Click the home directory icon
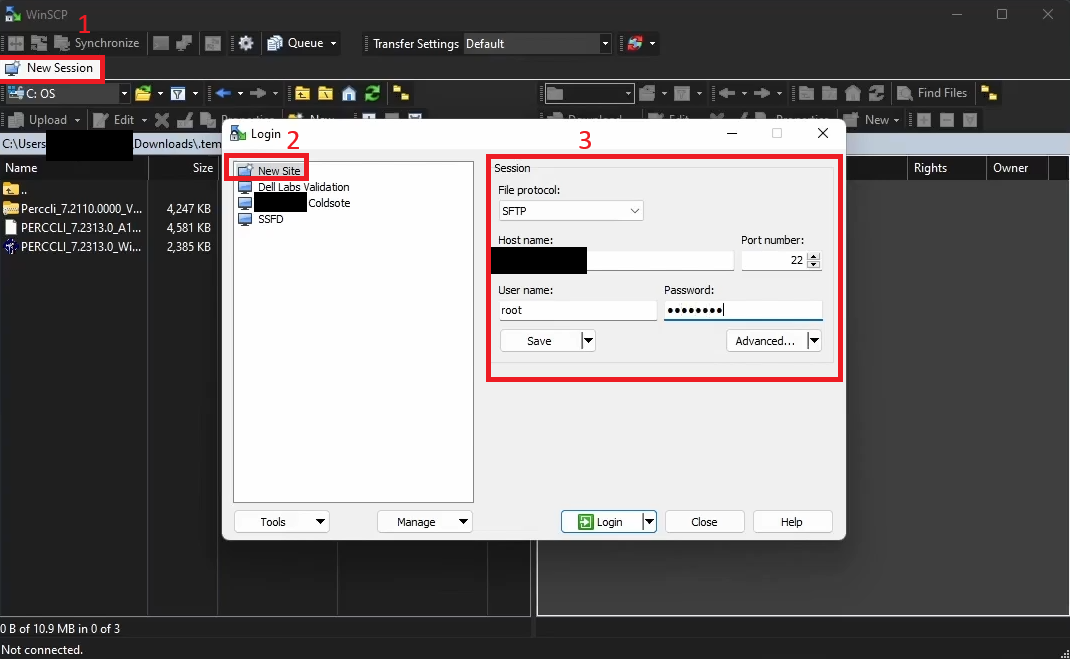Viewport: 1070px width, 659px height. (348, 93)
